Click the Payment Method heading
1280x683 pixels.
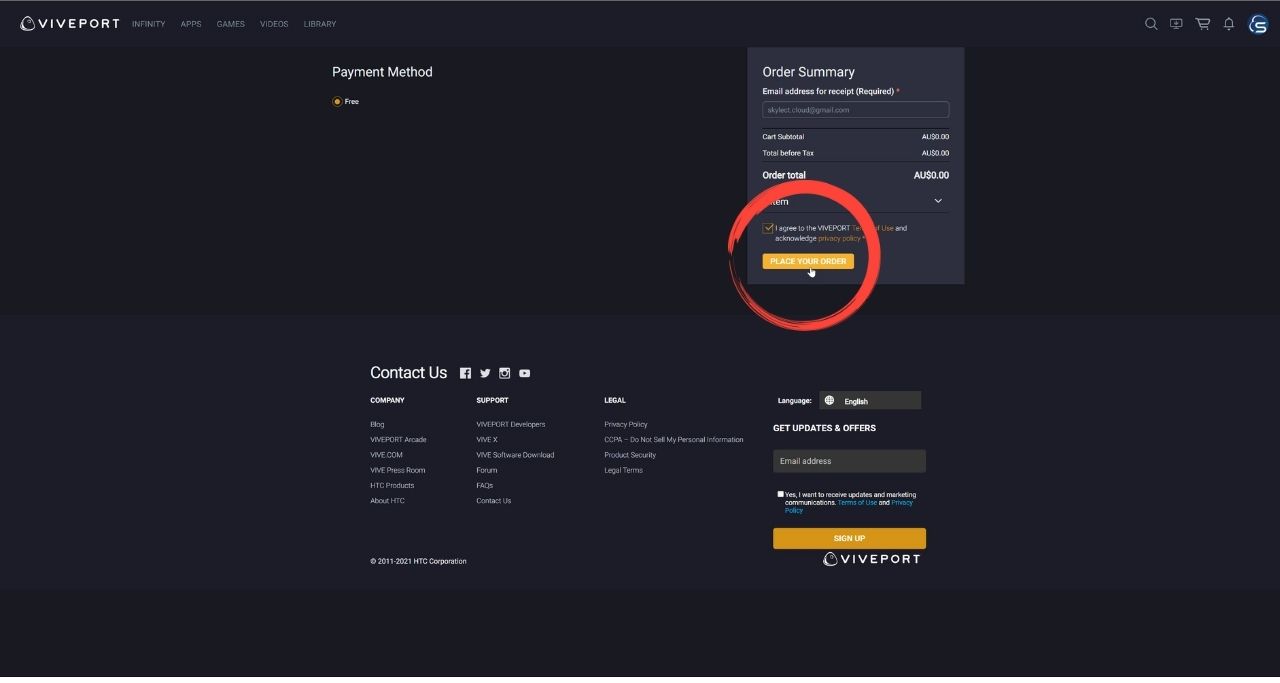coord(382,72)
